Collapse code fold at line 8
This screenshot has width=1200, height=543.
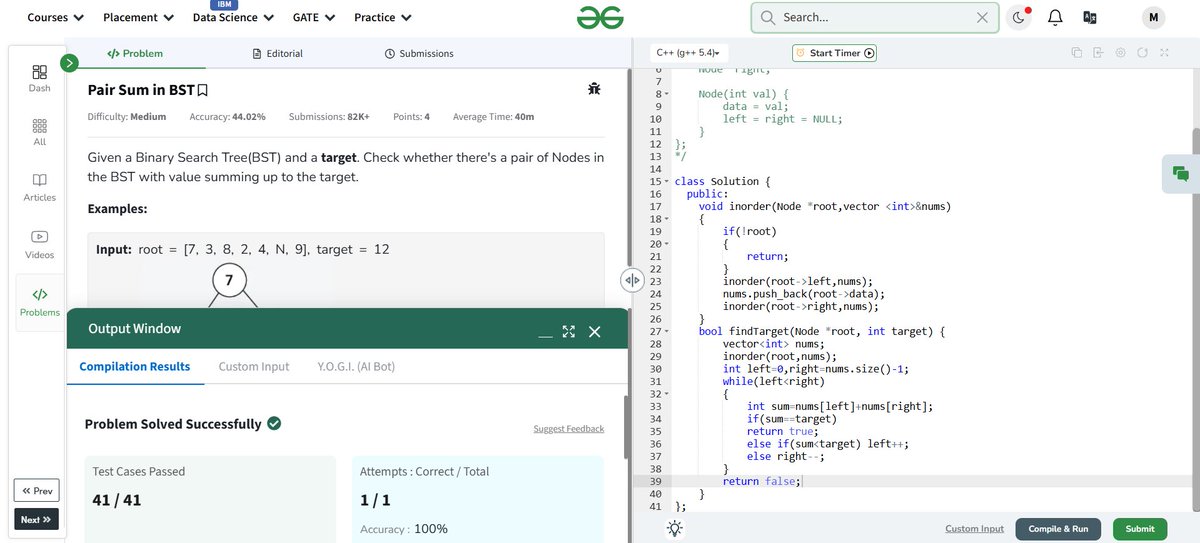tap(666, 94)
